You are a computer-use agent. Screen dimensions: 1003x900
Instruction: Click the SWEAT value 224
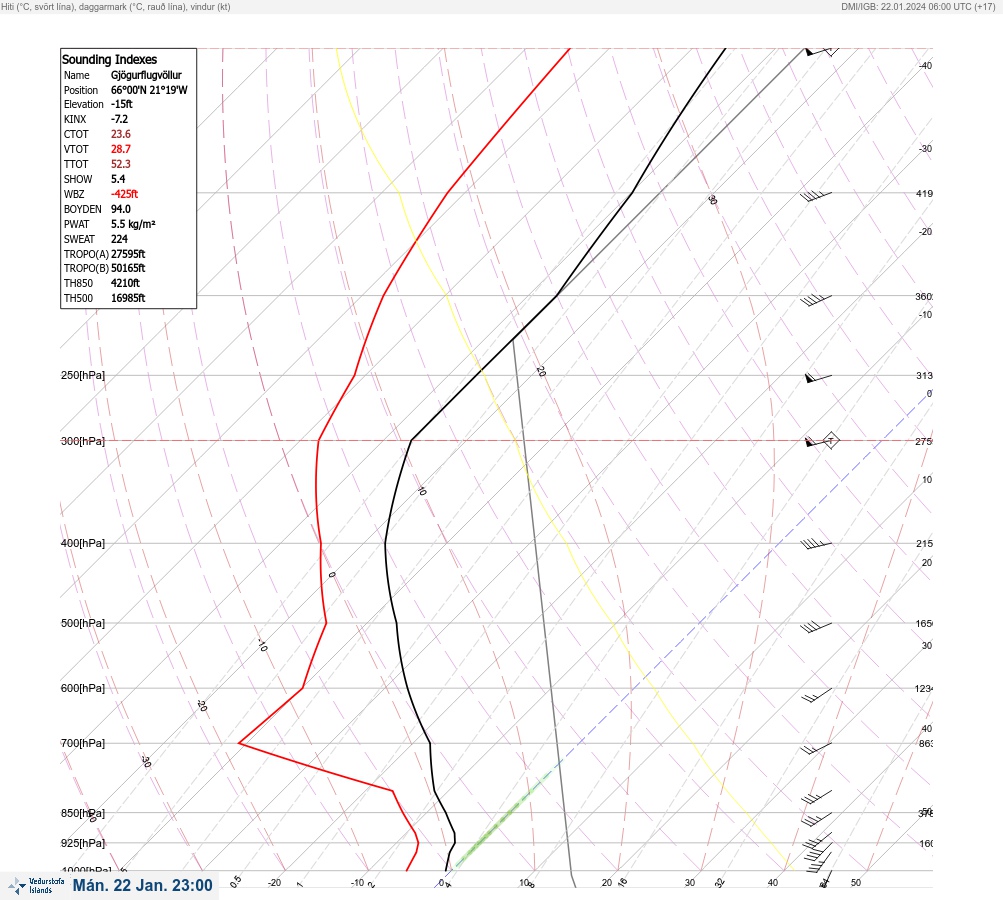click(x=120, y=239)
